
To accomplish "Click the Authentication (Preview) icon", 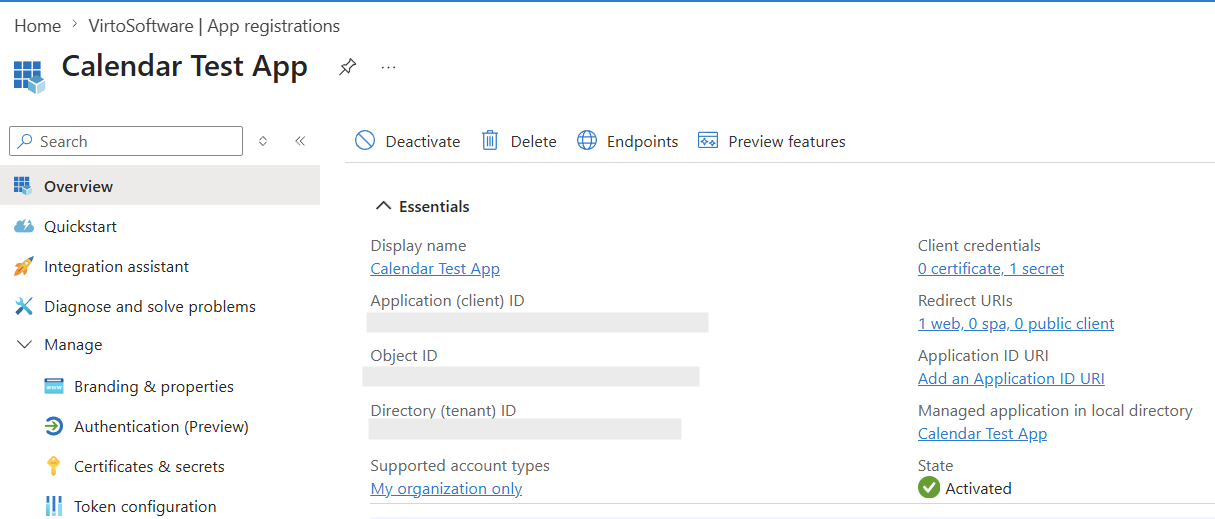I will 54,427.
